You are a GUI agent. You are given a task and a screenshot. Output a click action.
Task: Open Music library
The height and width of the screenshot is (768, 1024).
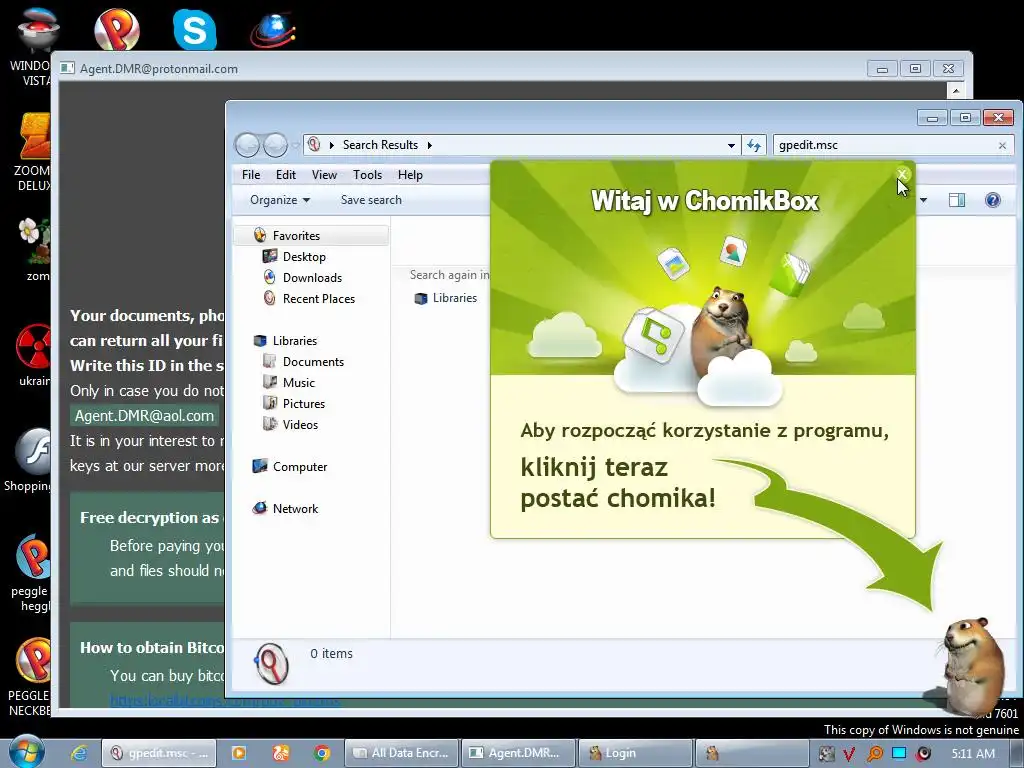(298, 382)
